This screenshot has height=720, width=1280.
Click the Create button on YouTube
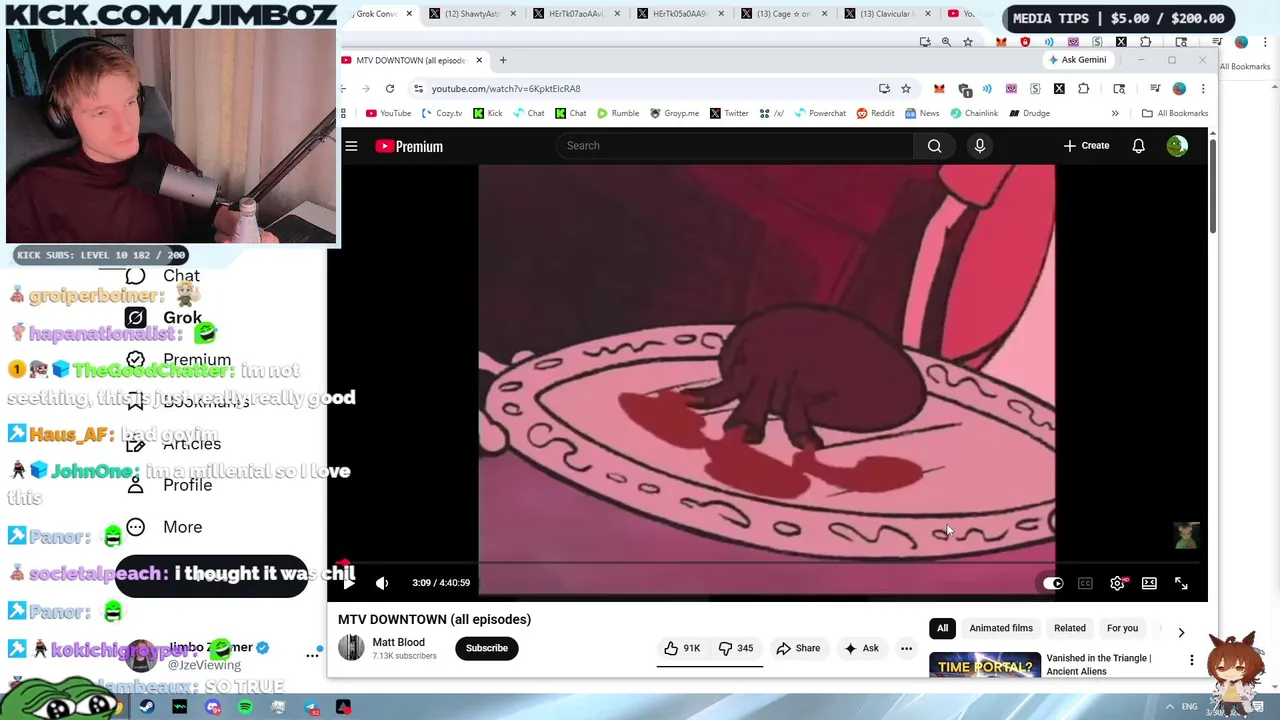(1086, 146)
